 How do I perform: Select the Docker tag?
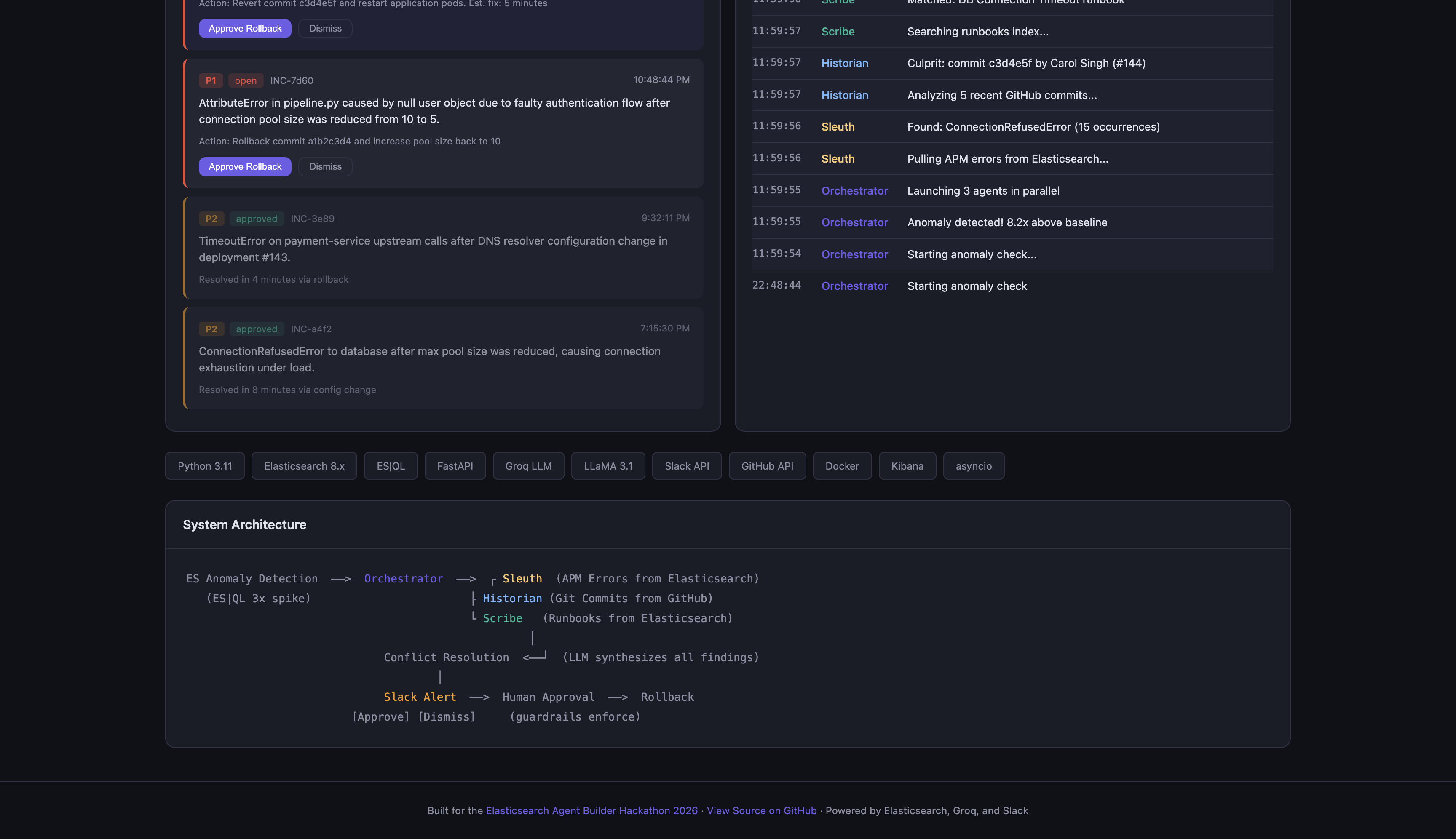(x=842, y=465)
